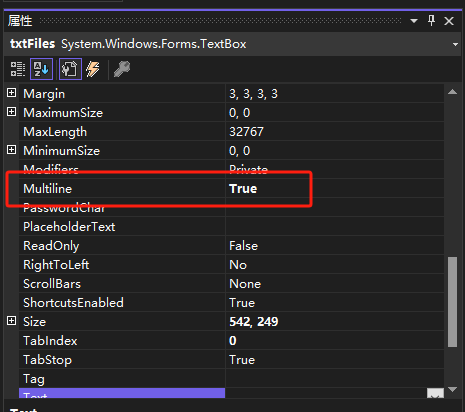Click the scroll up arrow of property grid

[452, 92]
